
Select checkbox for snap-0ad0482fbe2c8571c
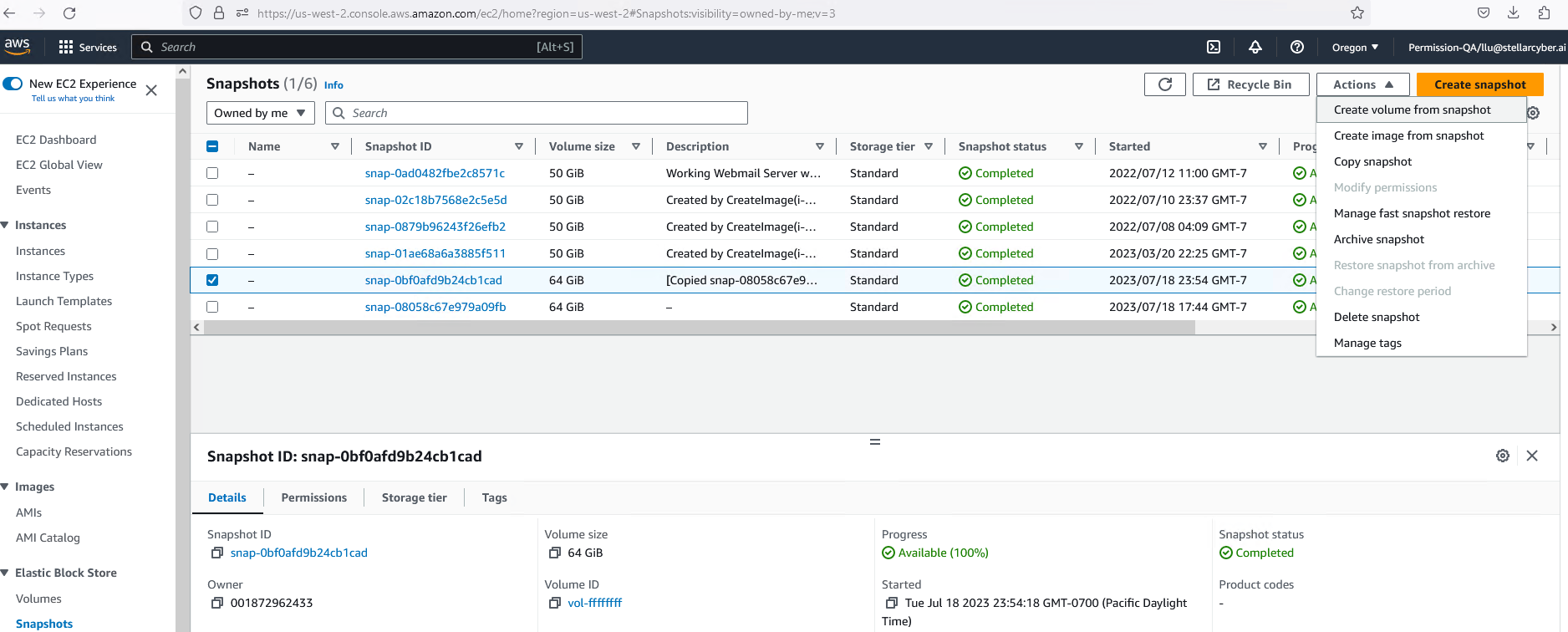click(212, 173)
